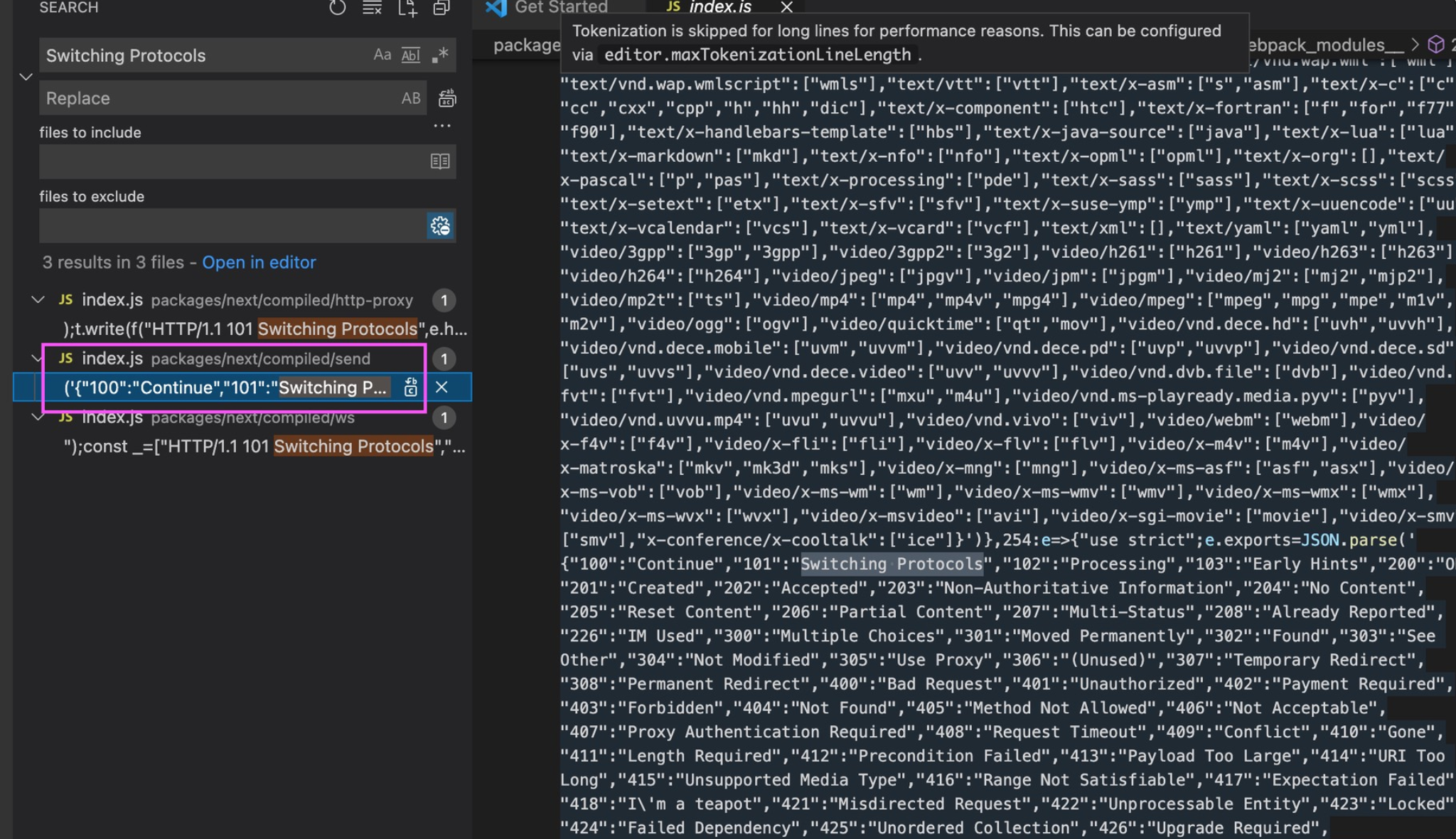Image resolution: width=1456 pixels, height=839 pixels.
Task: Click the webpack_modules breadcrumb item
Action: tap(1326, 46)
